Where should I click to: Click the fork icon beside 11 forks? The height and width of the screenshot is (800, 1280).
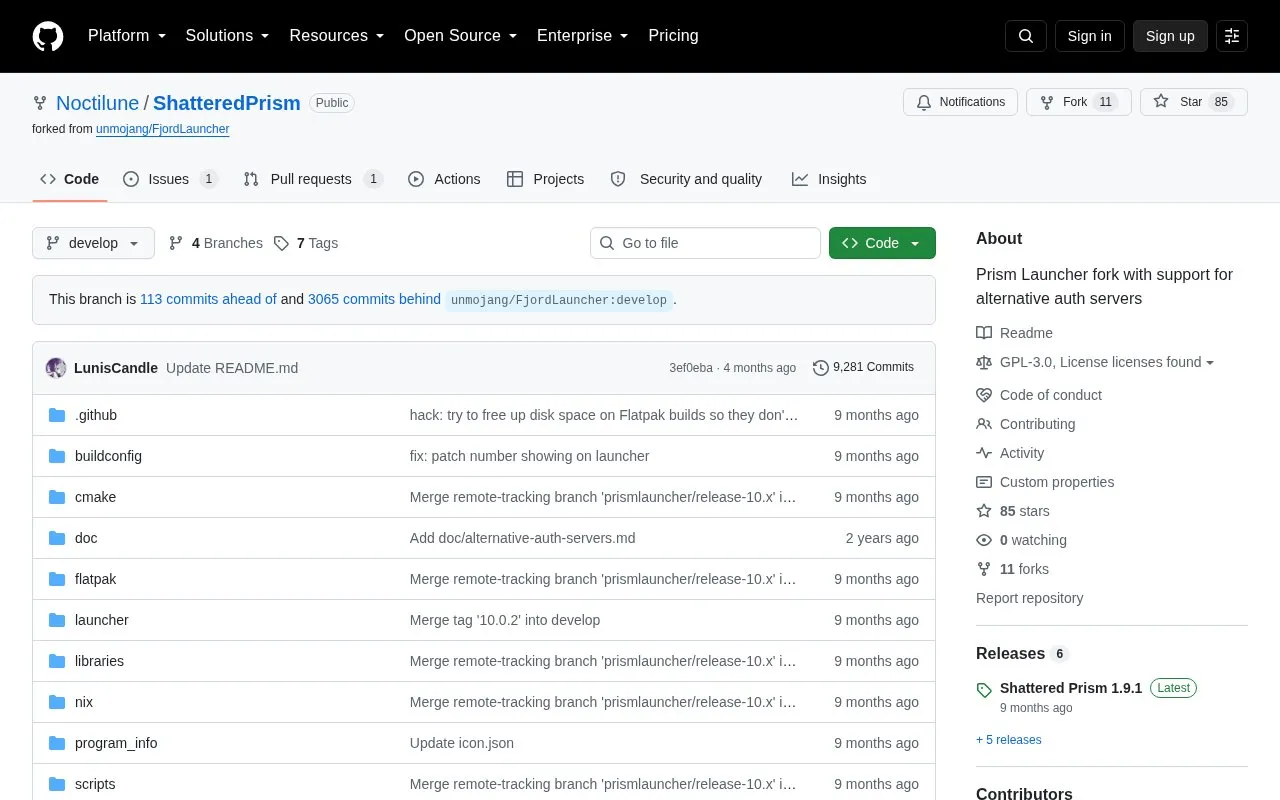(x=984, y=569)
